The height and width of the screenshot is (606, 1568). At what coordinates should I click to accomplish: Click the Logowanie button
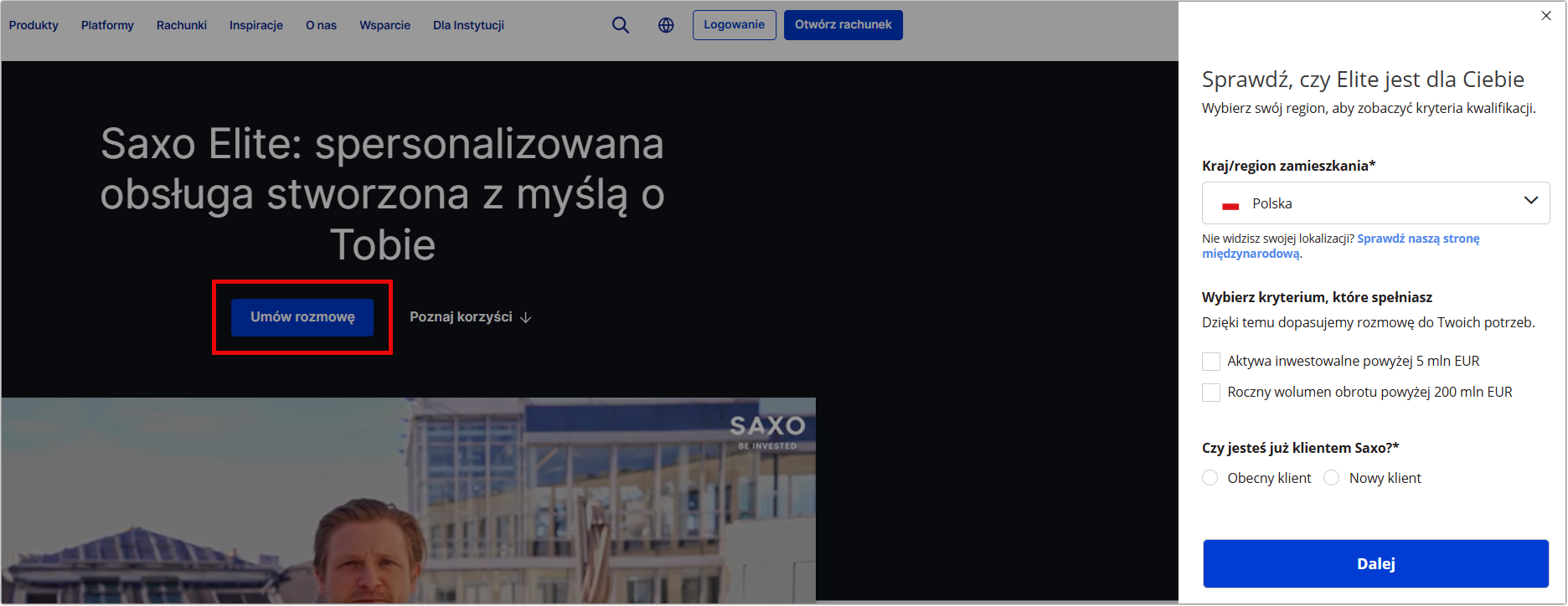pyautogui.click(x=734, y=25)
